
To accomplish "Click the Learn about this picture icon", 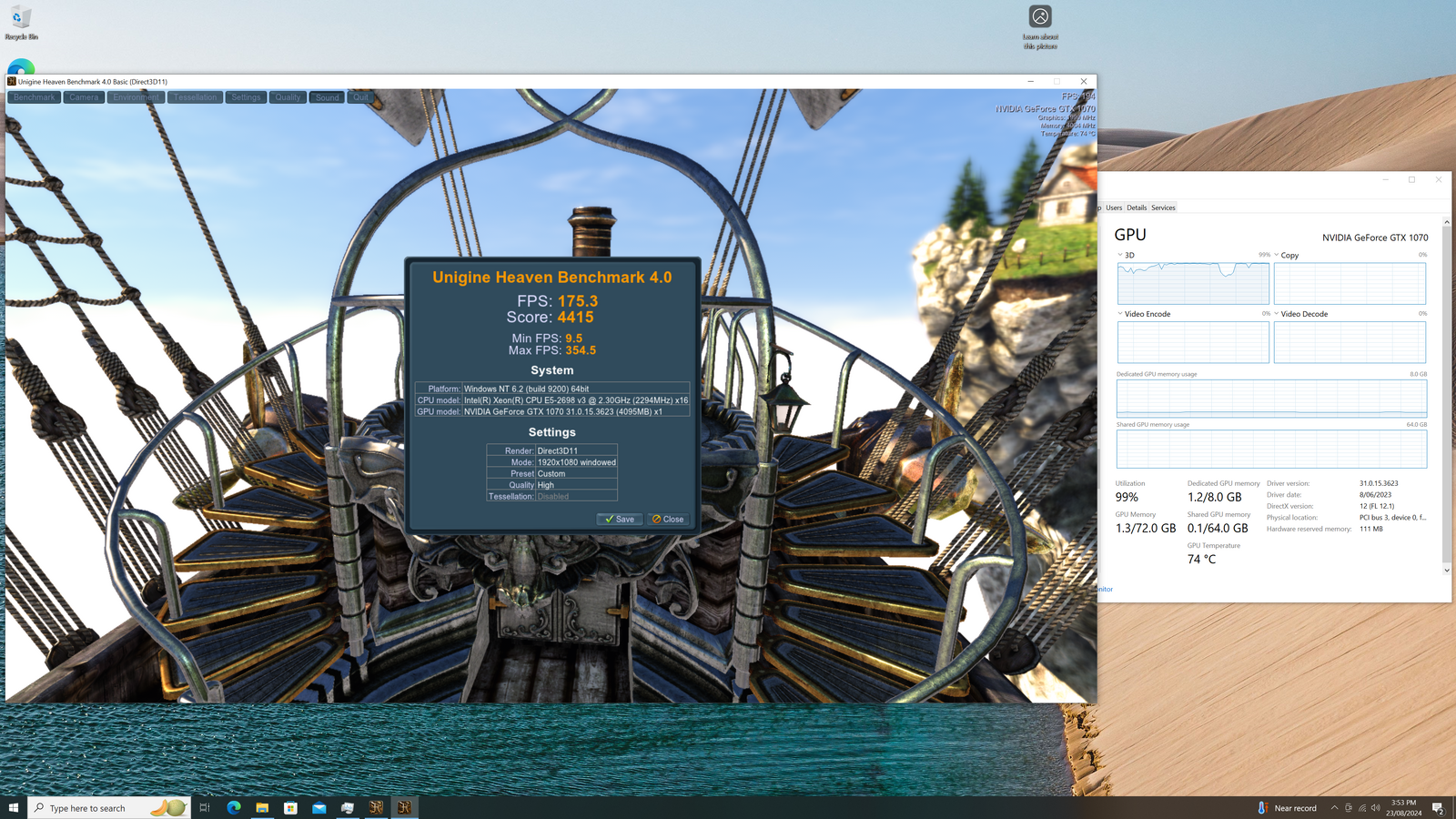I will pyautogui.click(x=1040, y=27).
